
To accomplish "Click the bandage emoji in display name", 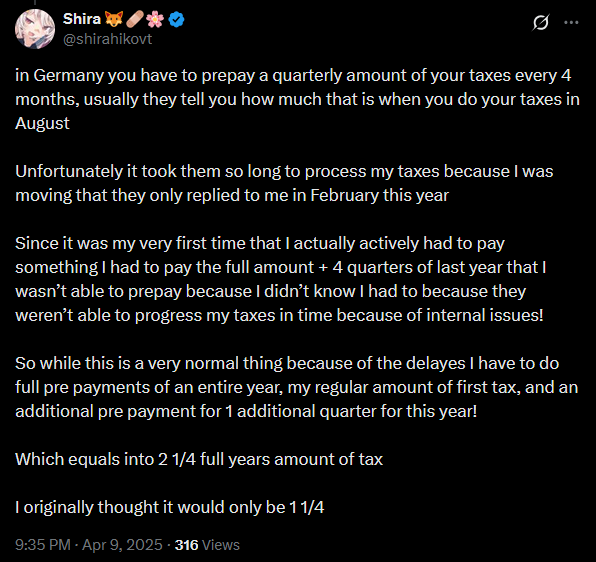I will 135,19.
